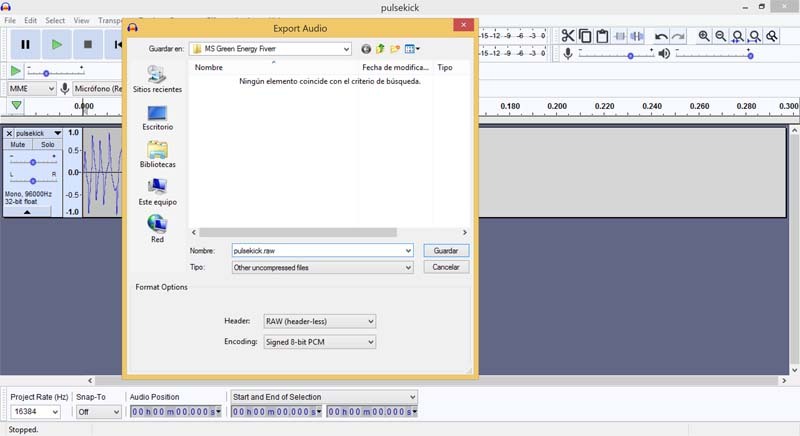Collapse the pulsekick track

pyautogui.click(x=27, y=212)
